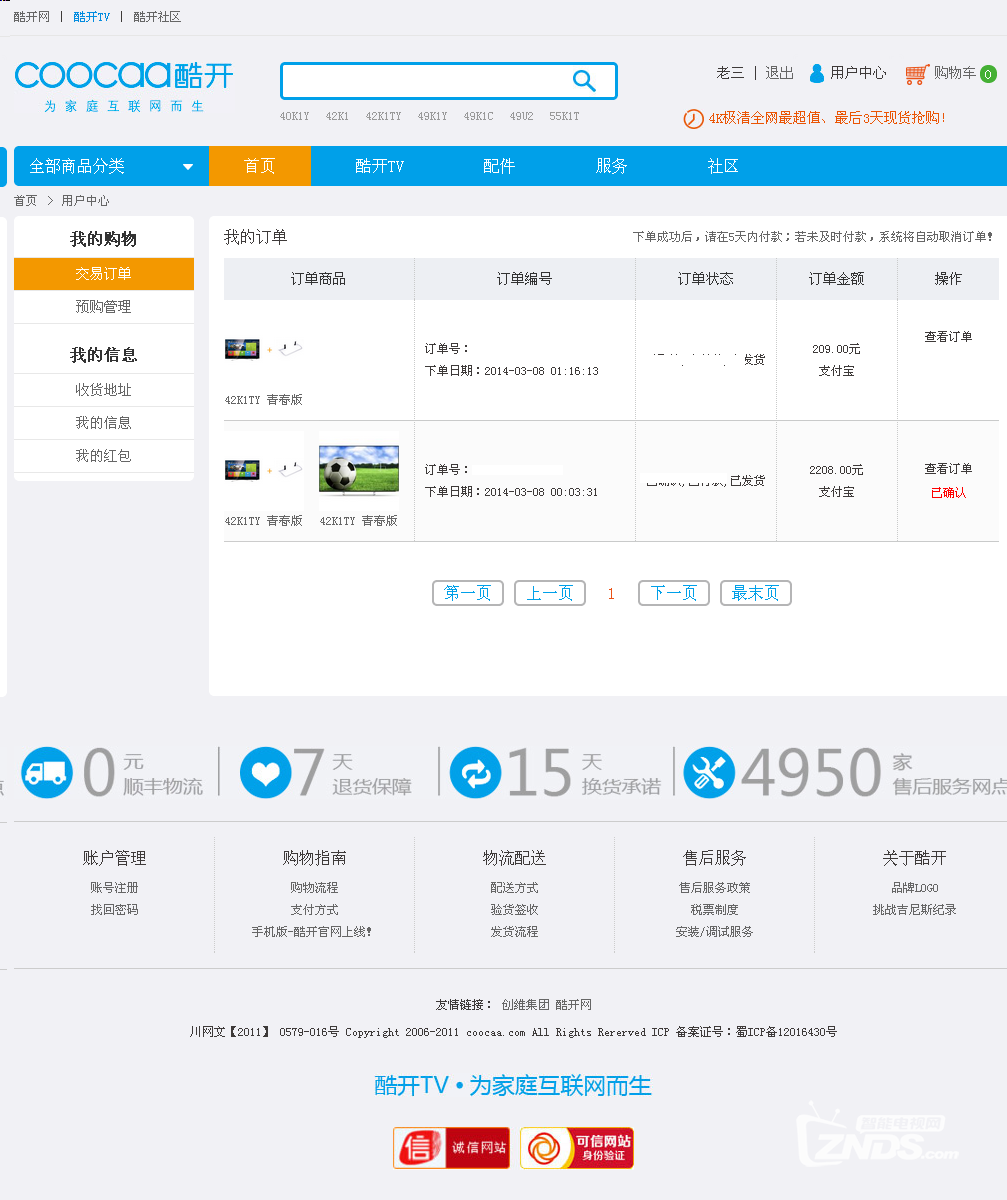Click the footer 账号注册 link
The image size is (1007, 1200).
pyautogui.click(x=115, y=888)
